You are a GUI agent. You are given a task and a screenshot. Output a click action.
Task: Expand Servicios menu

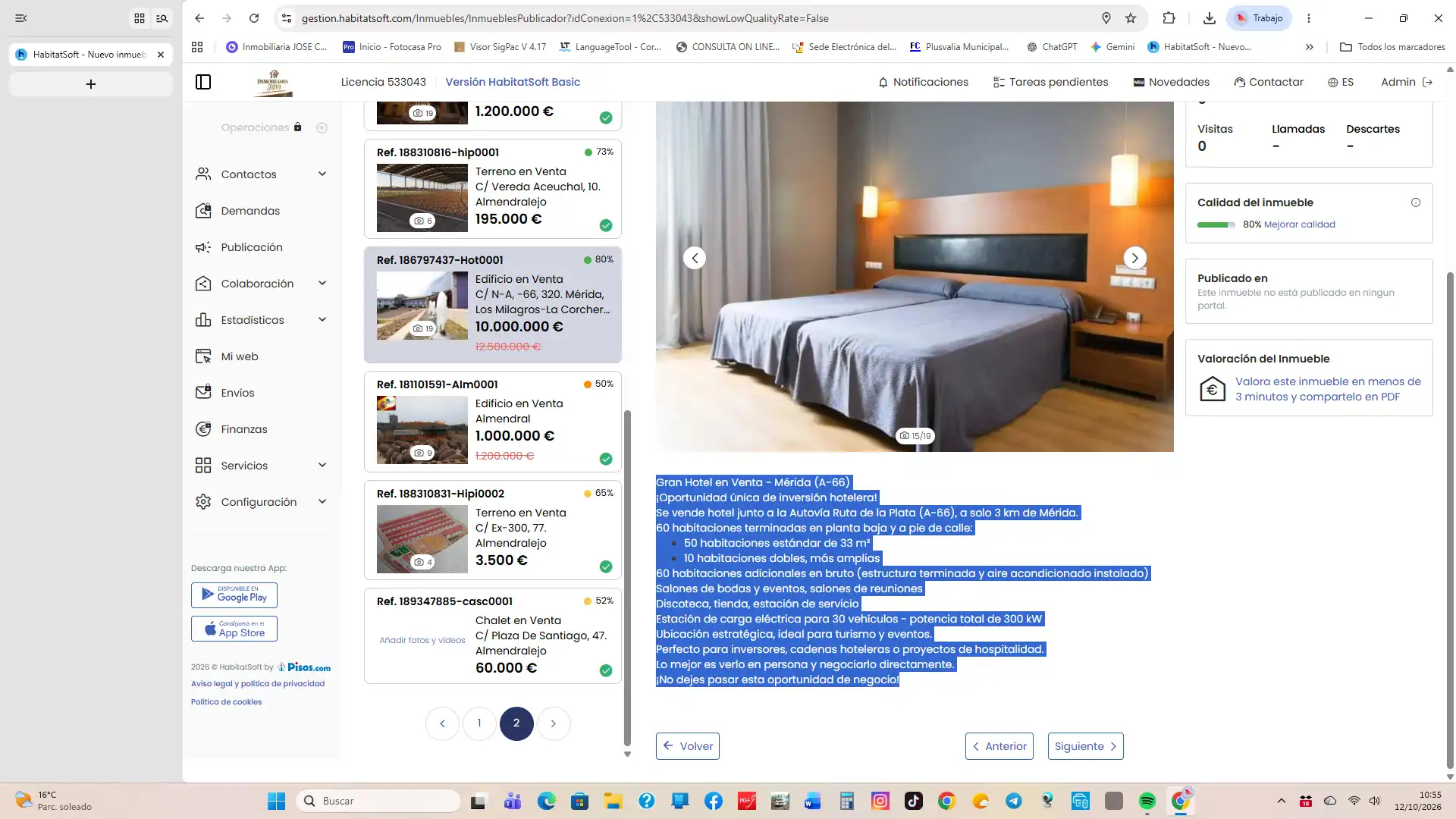pyautogui.click(x=262, y=466)
